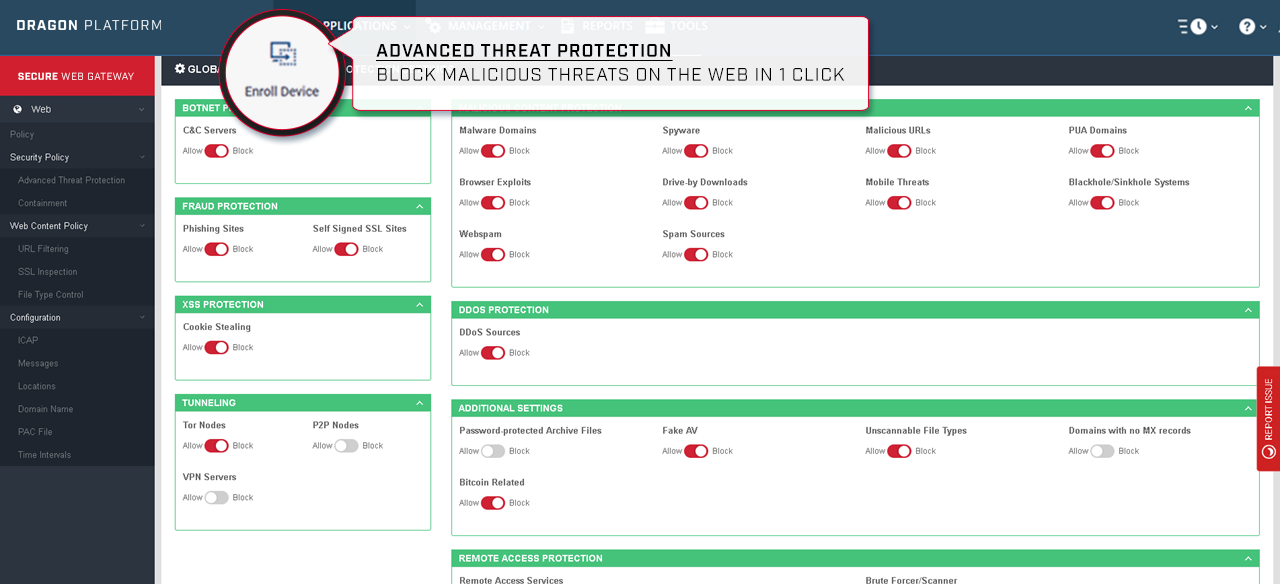Toggle Cookie Stealing switch
The height and width of the screenshot is (584, 1280).
(x=217, y=347)
